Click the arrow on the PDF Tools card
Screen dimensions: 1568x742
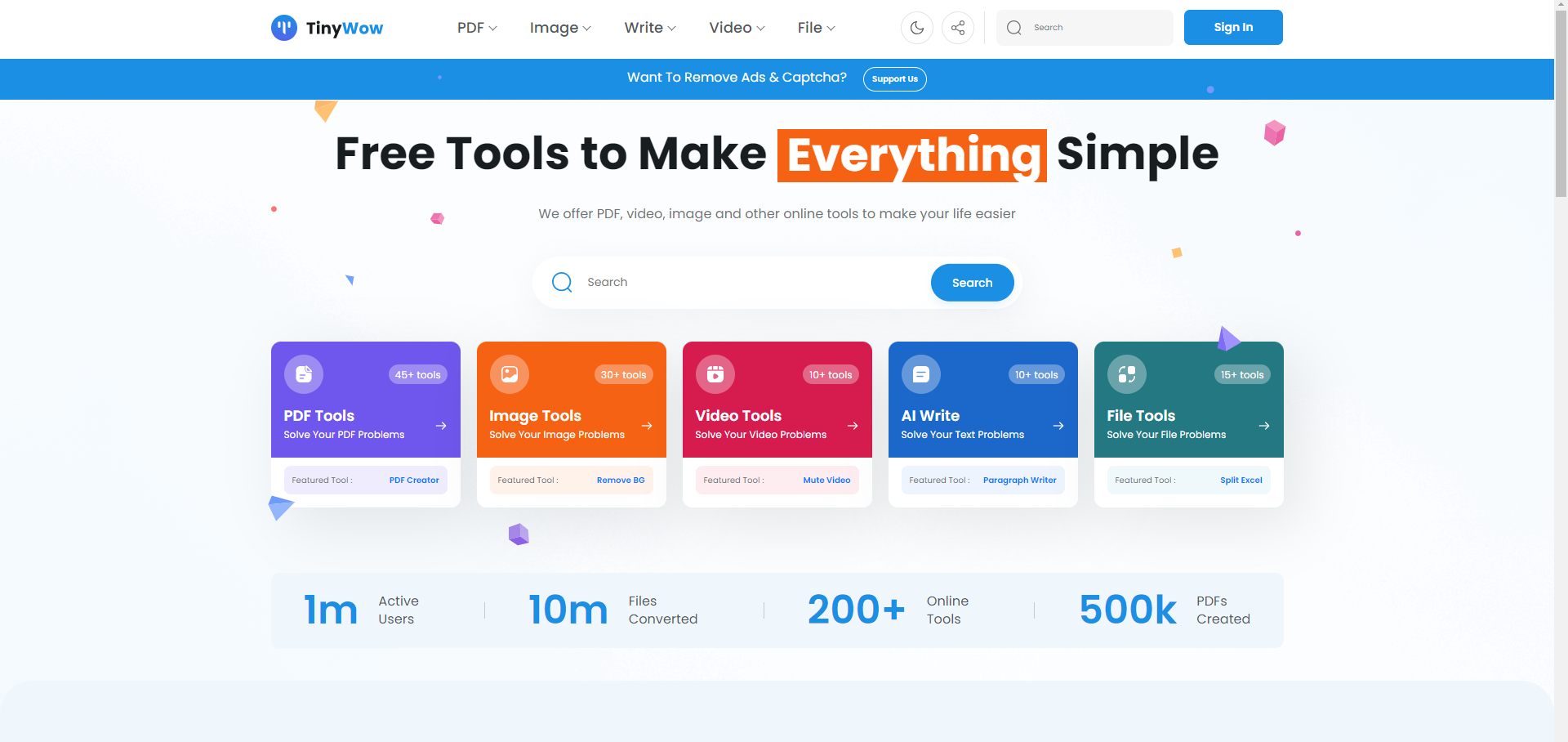[x=441, y=425]
